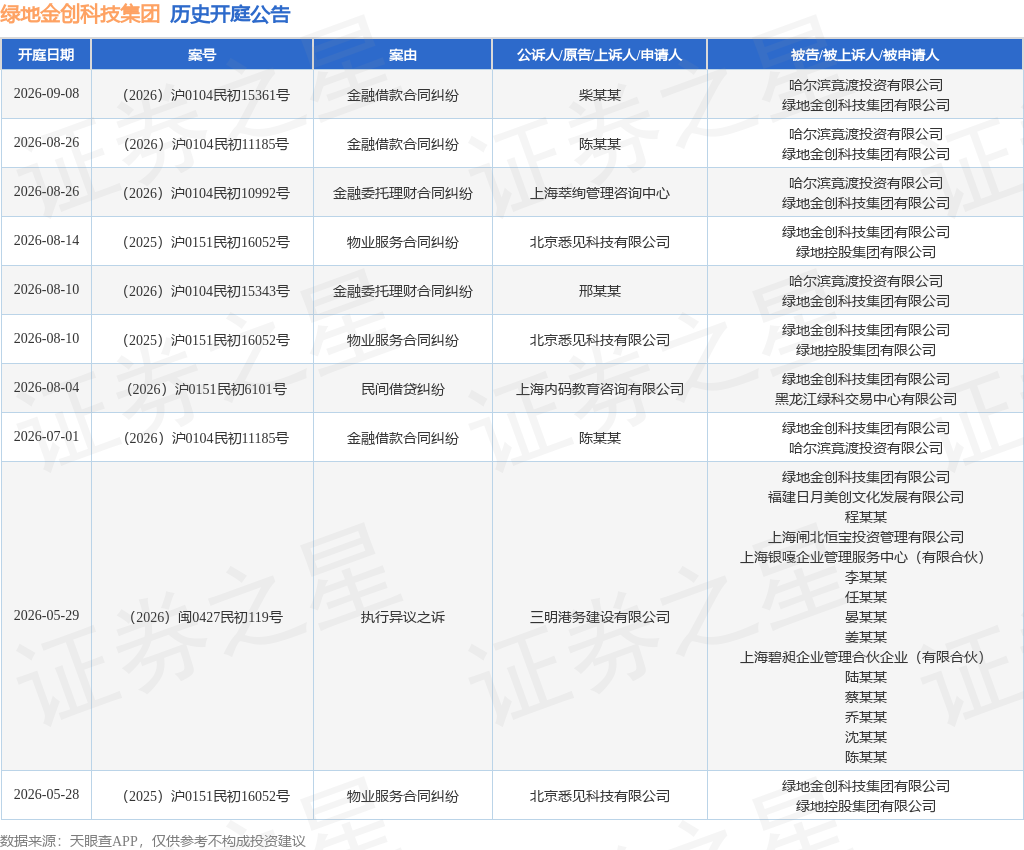1024x850 pixels.
Task: Open the 绿地金创科技集团 title link
Action: 80,14
